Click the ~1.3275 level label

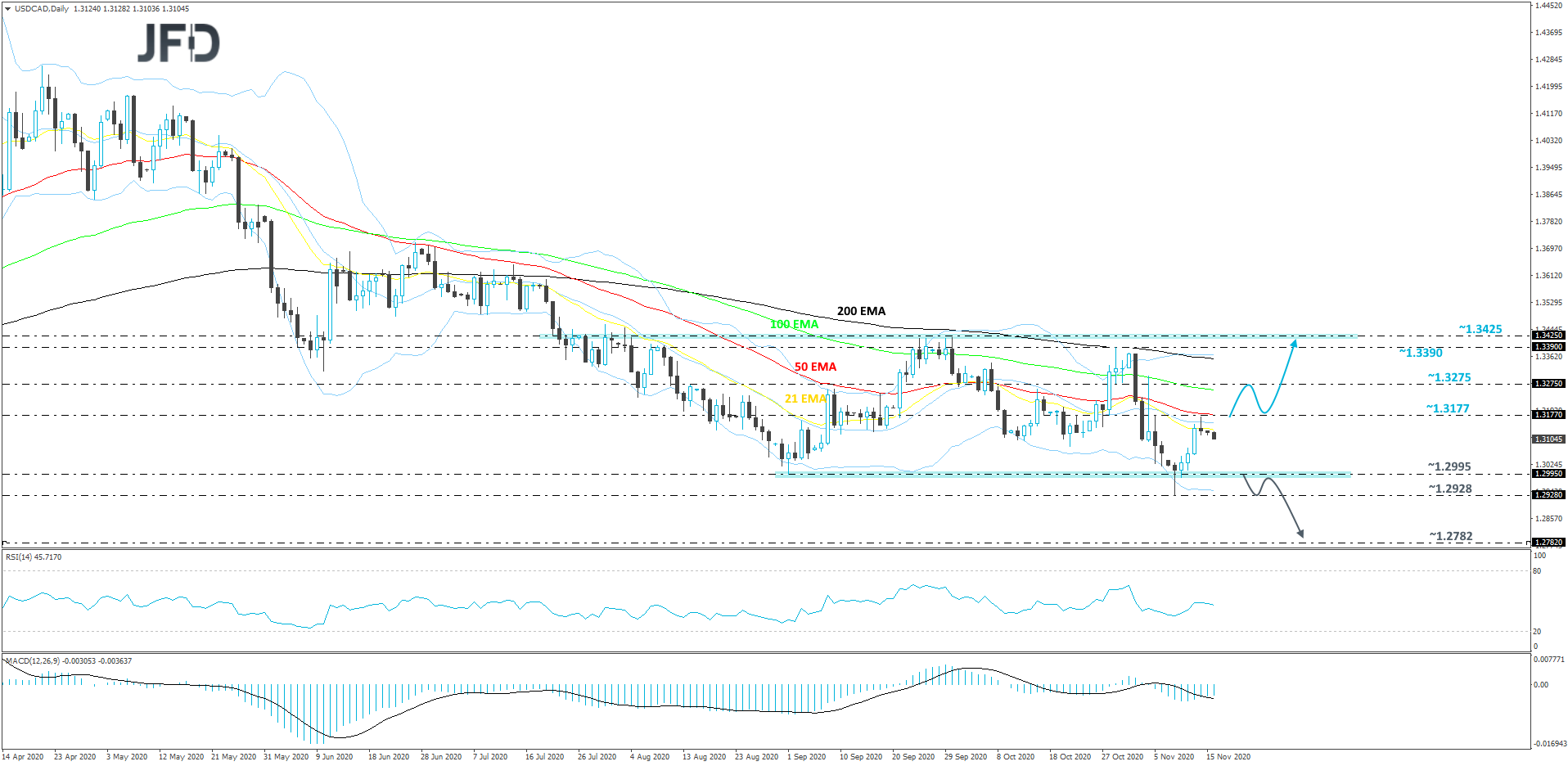point(1449,377)
